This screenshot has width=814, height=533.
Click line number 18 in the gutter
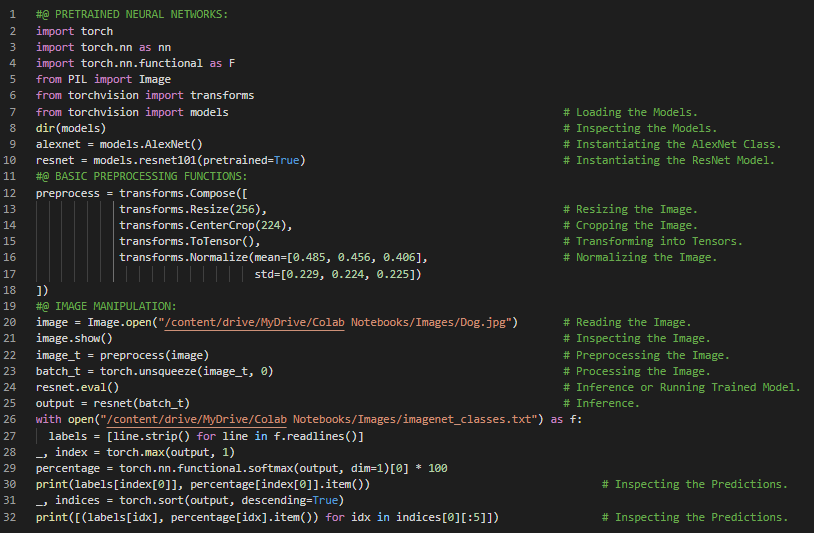click(11, 290)
